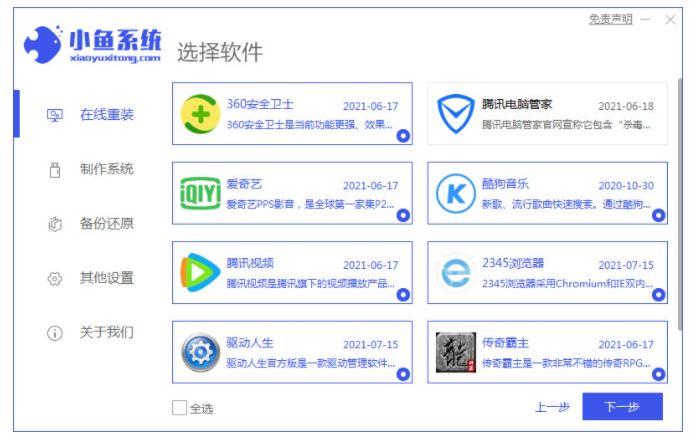Click the 下一步 next button
695x443 pixels.
tap(622, 407)
